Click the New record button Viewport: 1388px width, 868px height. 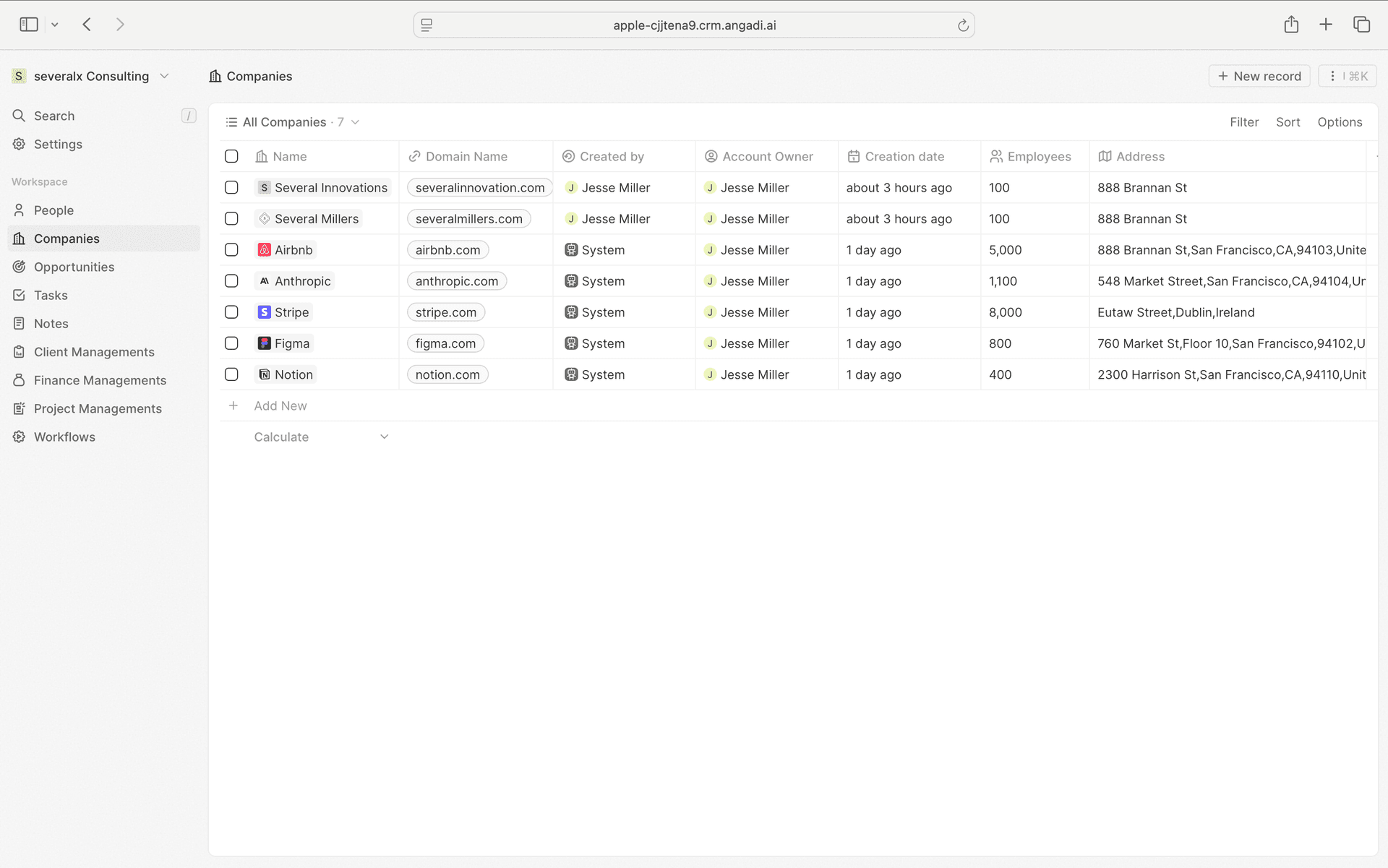pyautogui.click(x=1259, y=76)
